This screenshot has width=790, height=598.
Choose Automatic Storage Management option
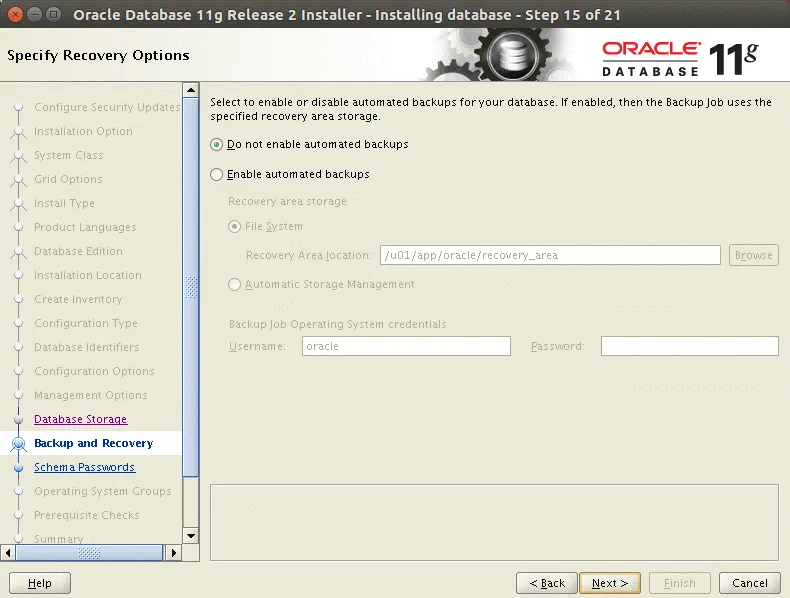coord(235,284)
